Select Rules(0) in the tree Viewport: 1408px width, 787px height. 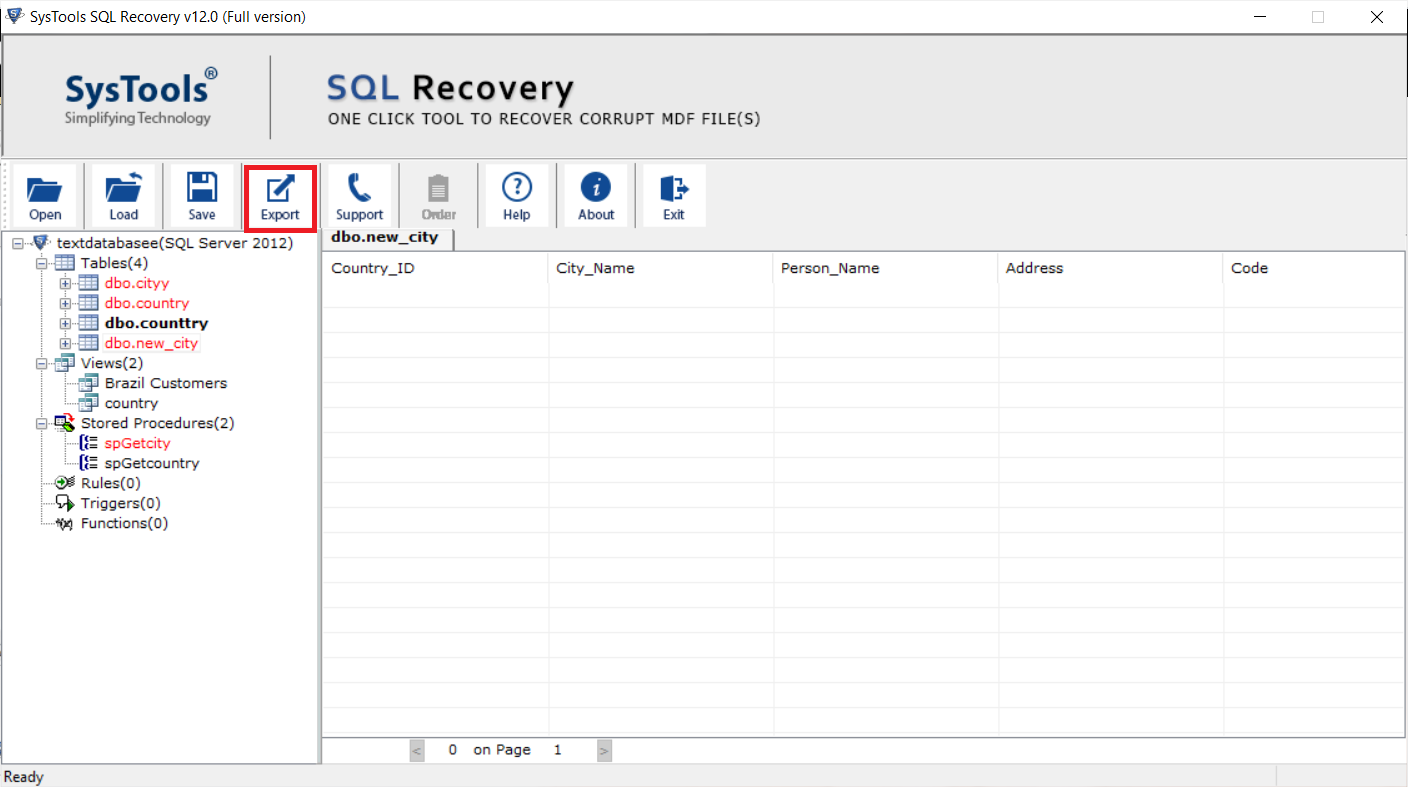[111, 483]
